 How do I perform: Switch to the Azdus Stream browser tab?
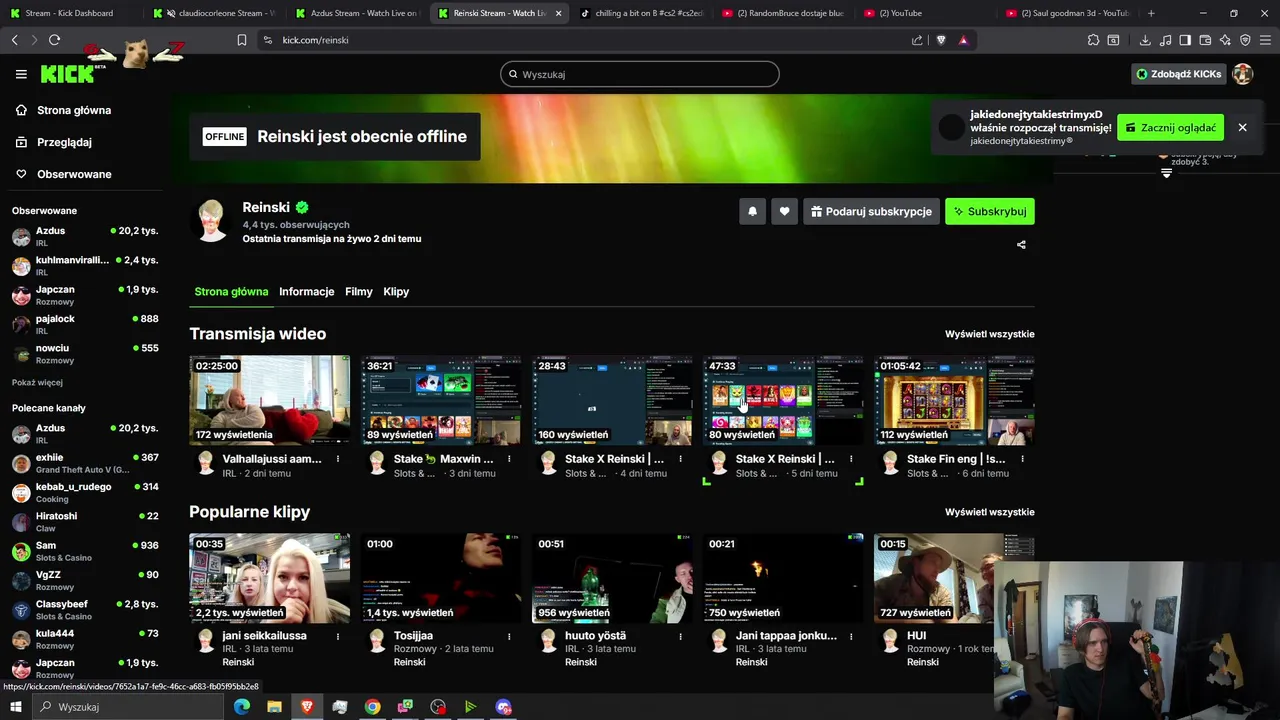point(356,13)
